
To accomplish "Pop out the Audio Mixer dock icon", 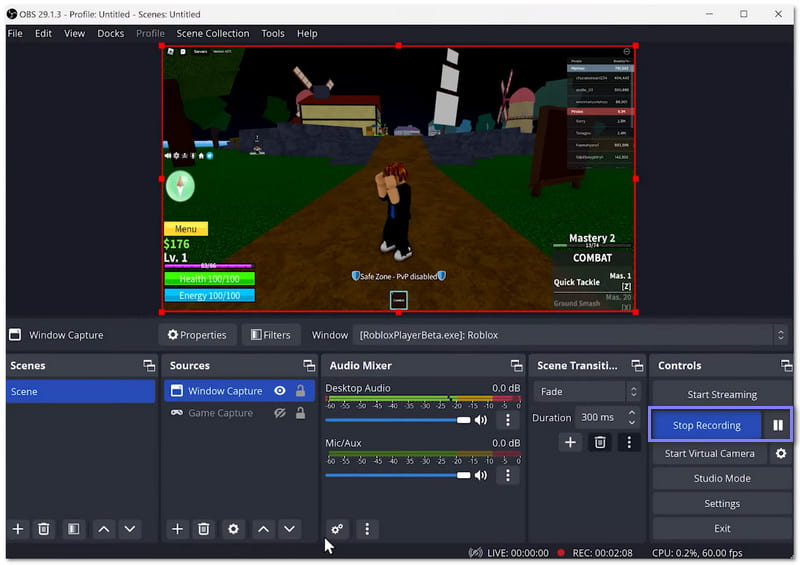I will pyautogui.click(x=516, y=365).
